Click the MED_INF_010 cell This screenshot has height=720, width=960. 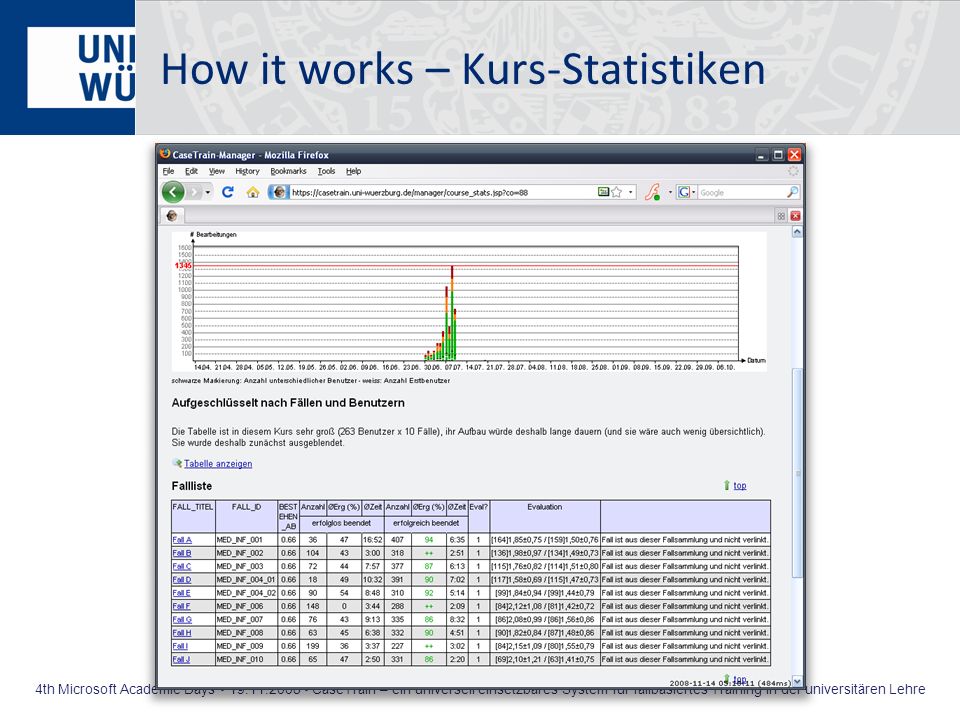click(x=246, y=659)
